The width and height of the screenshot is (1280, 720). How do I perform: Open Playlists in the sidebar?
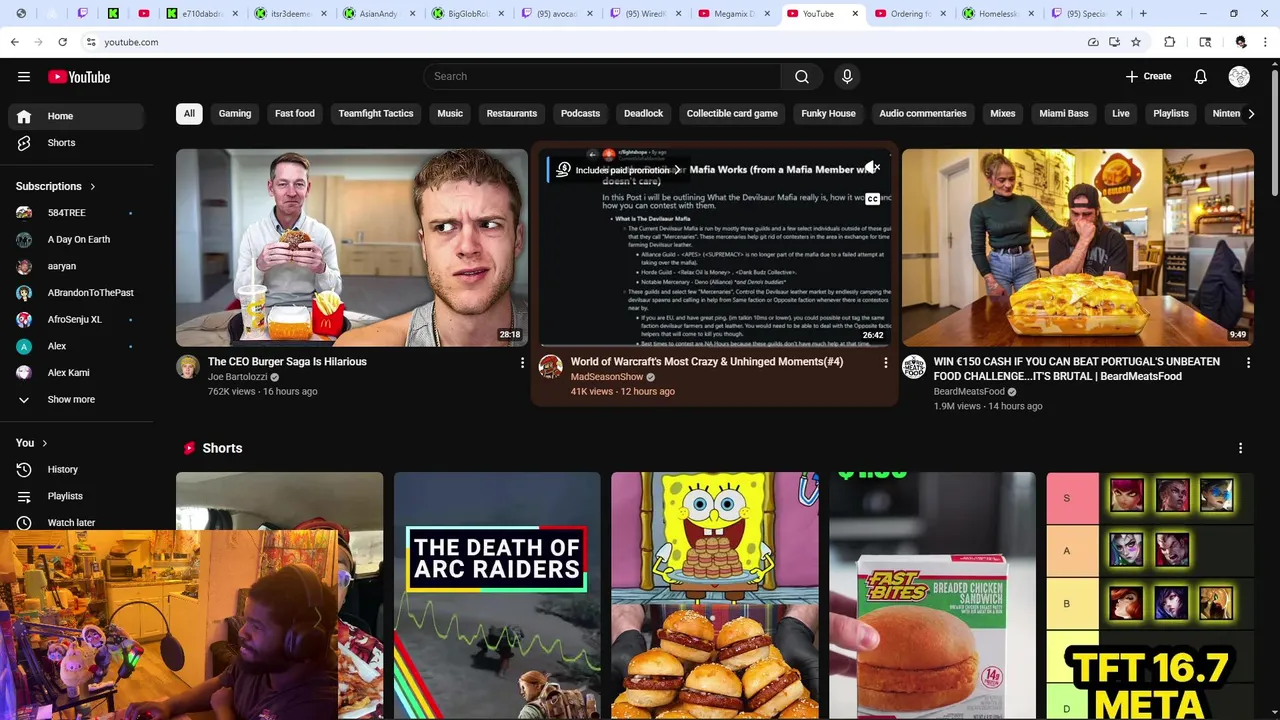(78, 496)
